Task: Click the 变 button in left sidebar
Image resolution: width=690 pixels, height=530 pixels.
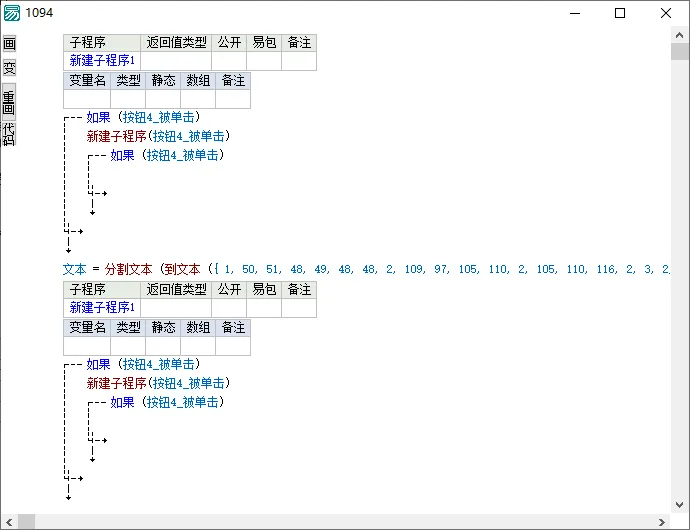Action: [9, 68]
